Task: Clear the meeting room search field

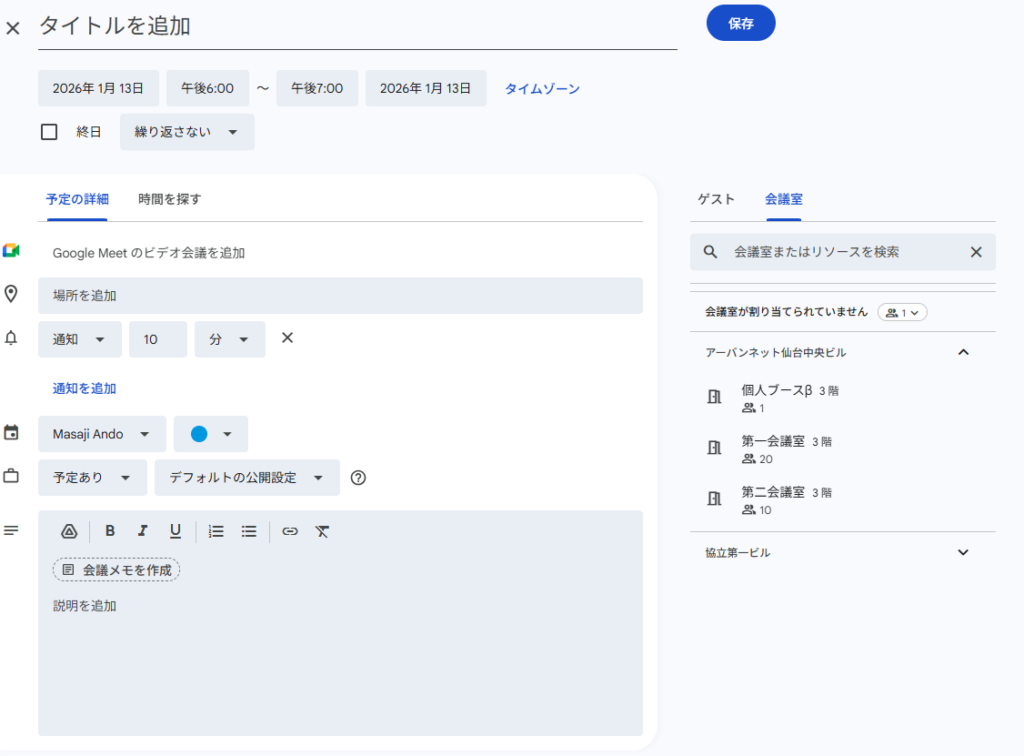Action: point(976,252)
